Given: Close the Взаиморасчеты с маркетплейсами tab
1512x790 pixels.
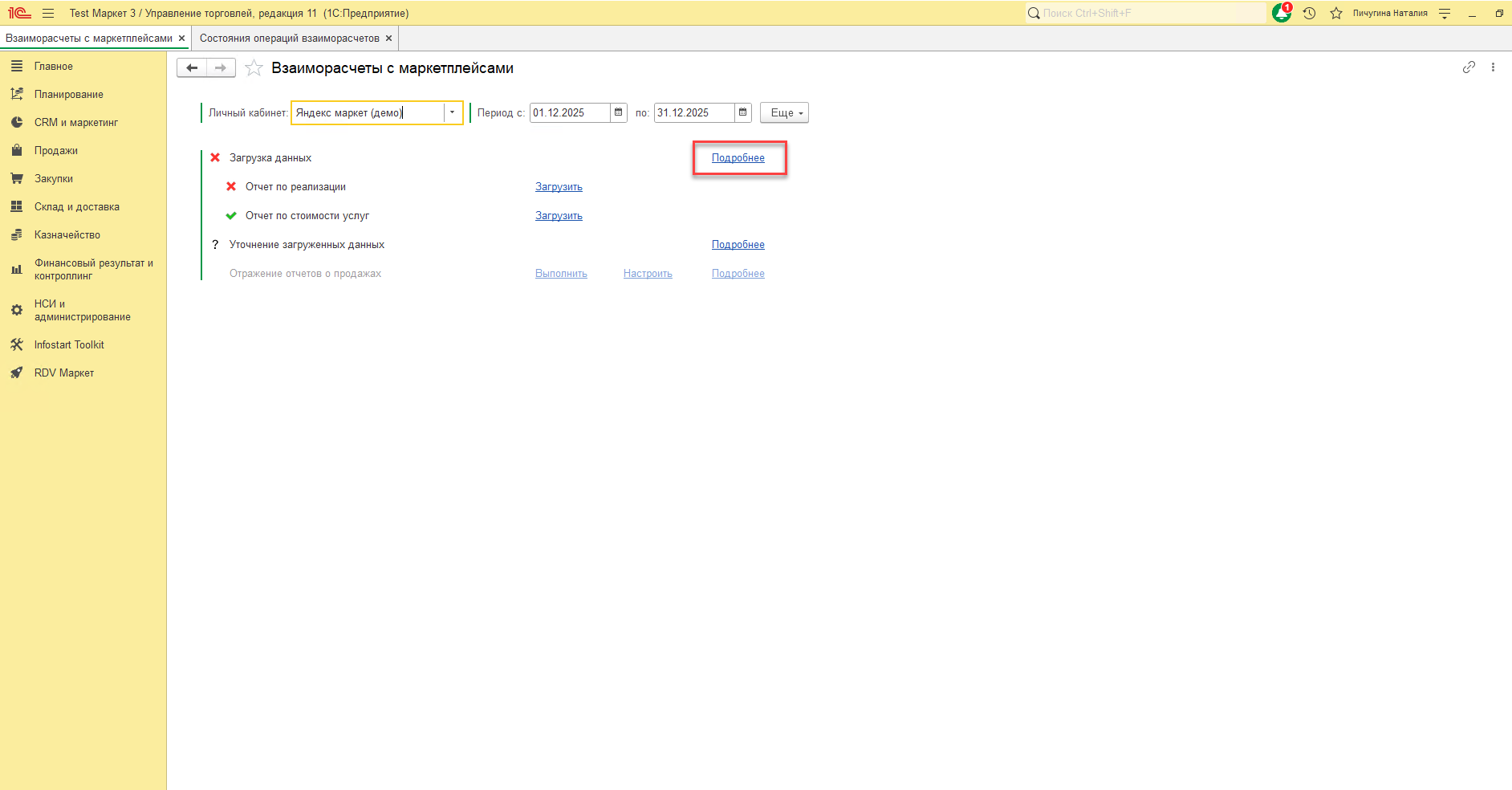Looking at the screenshot, I should (182, 39).
